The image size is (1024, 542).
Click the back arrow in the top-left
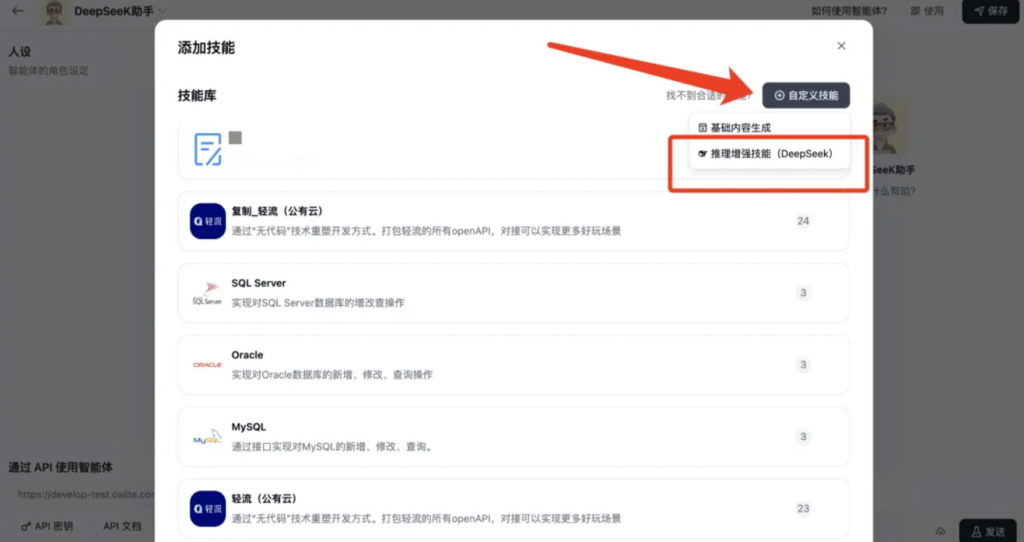pos(18,11)
